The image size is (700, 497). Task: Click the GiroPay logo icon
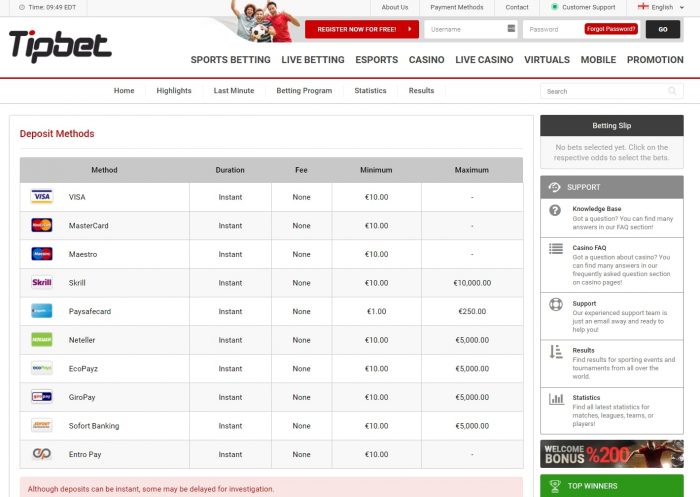pyautogui.click(x=42, y=397)
